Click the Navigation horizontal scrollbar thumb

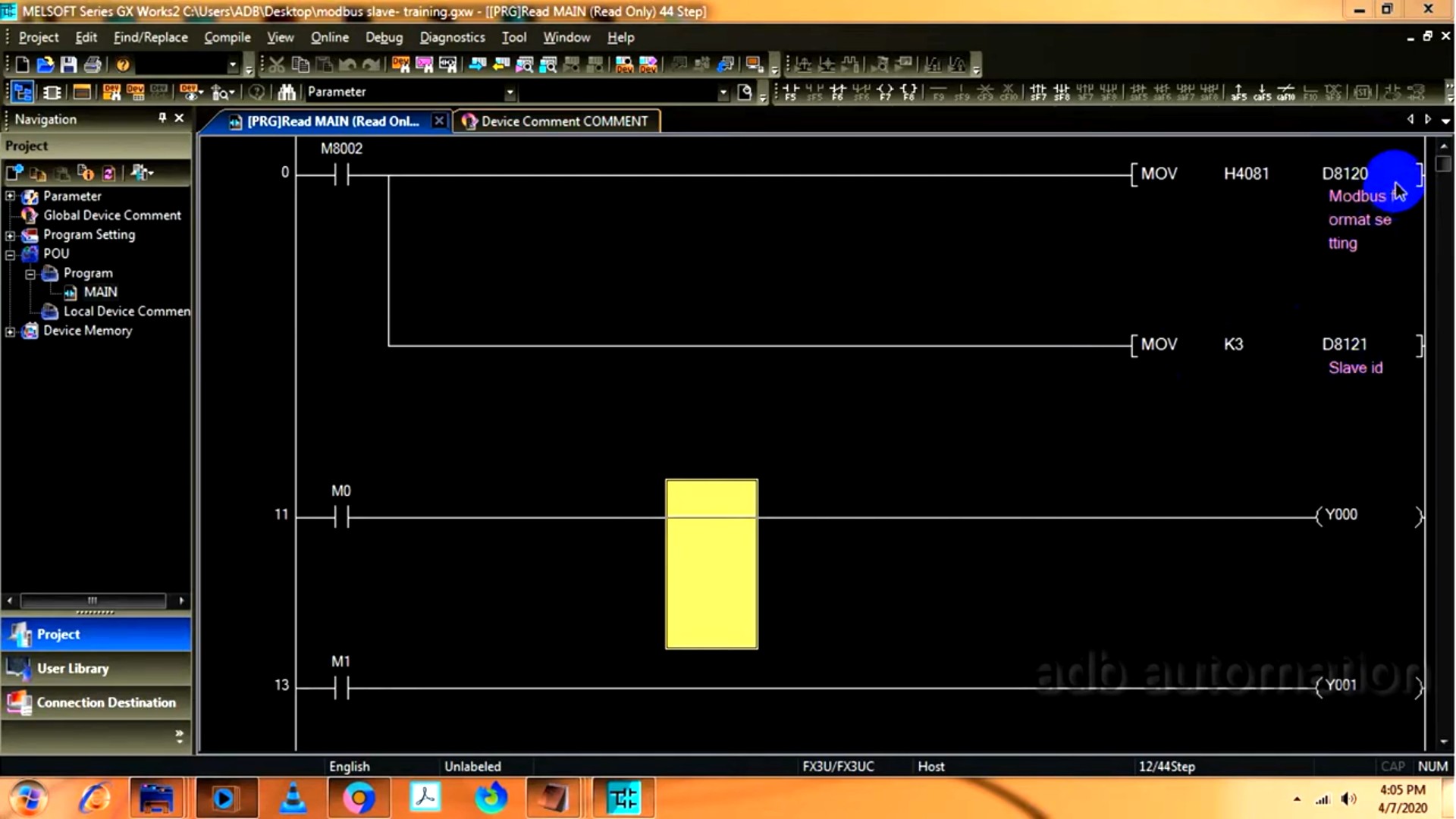coord(93,601)
